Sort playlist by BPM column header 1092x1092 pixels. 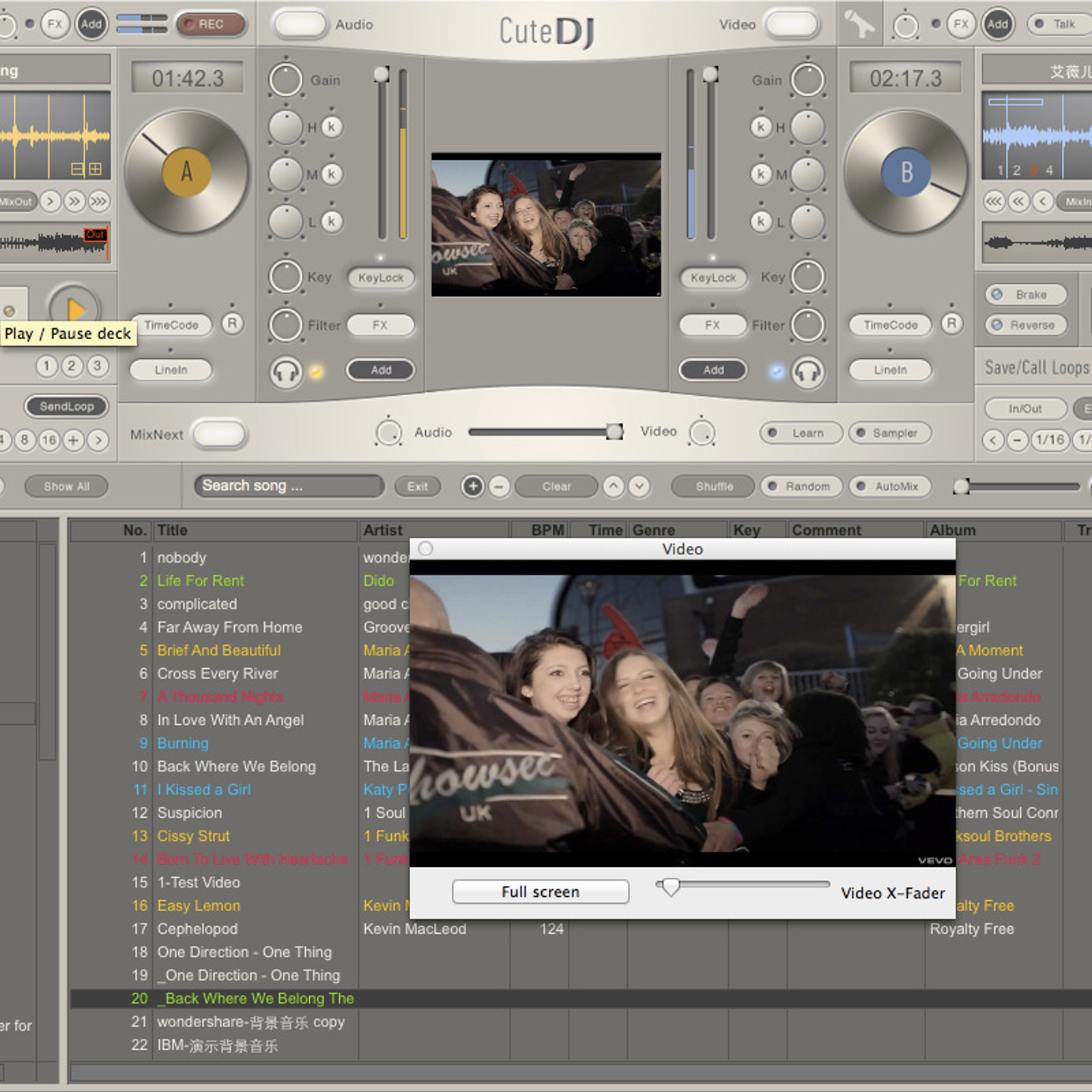click(539, 530)
